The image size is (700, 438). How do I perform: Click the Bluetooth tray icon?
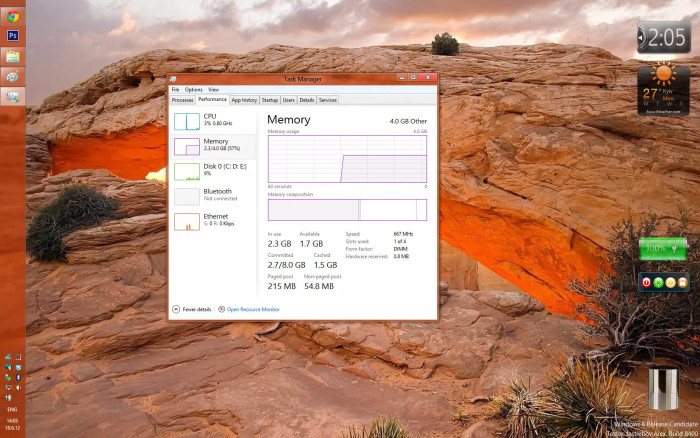coord(18,377)
